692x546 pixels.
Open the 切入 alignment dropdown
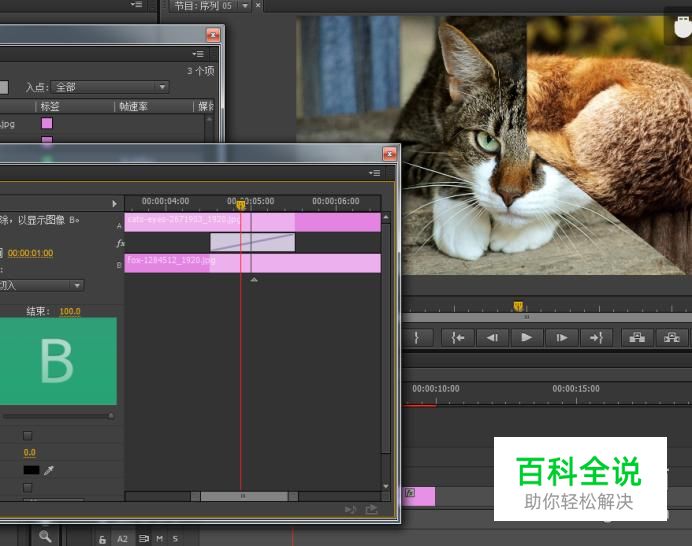pyautogui.click(x=41, y=286)
